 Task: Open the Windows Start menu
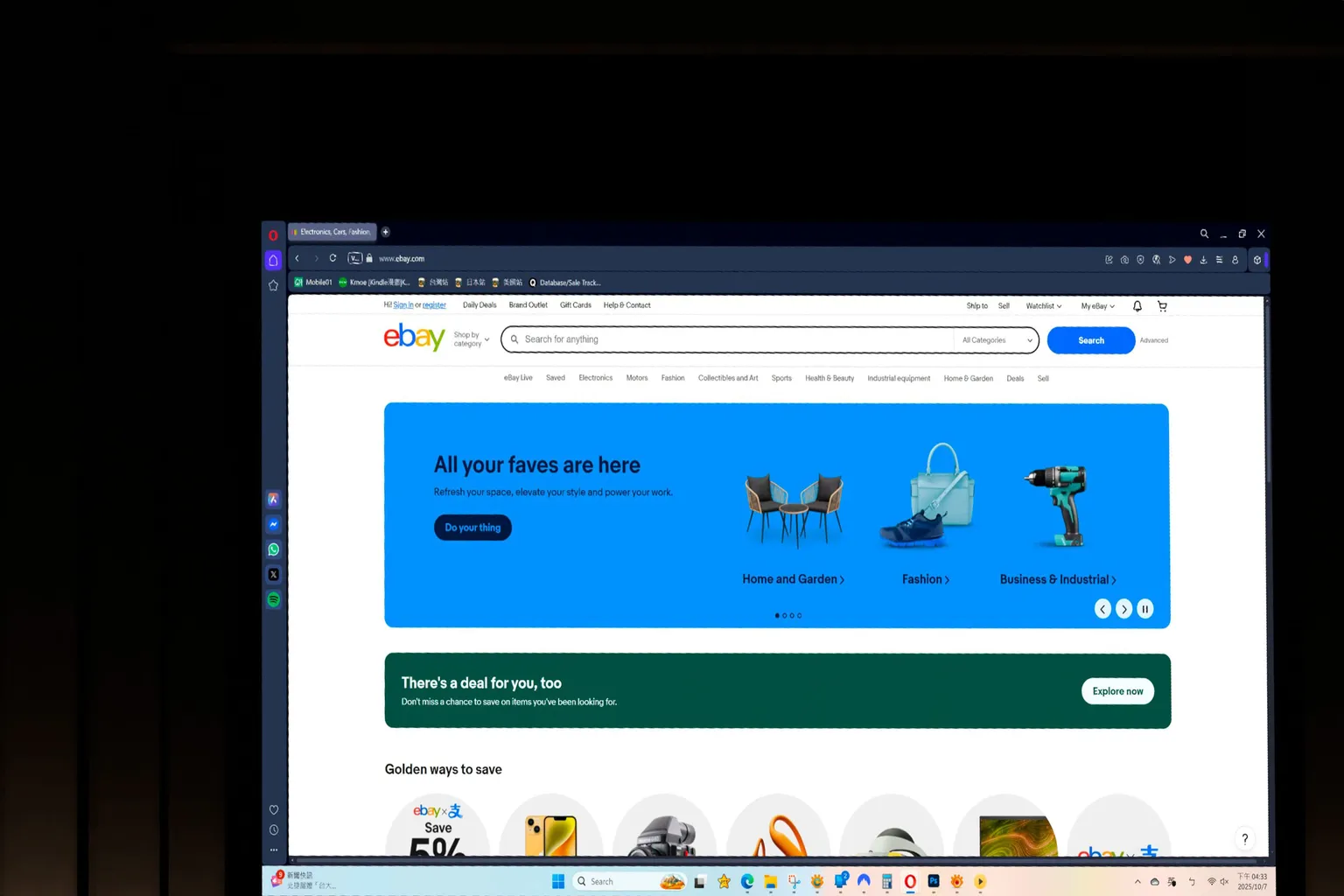pyautogui.click(x=558, y=881)
